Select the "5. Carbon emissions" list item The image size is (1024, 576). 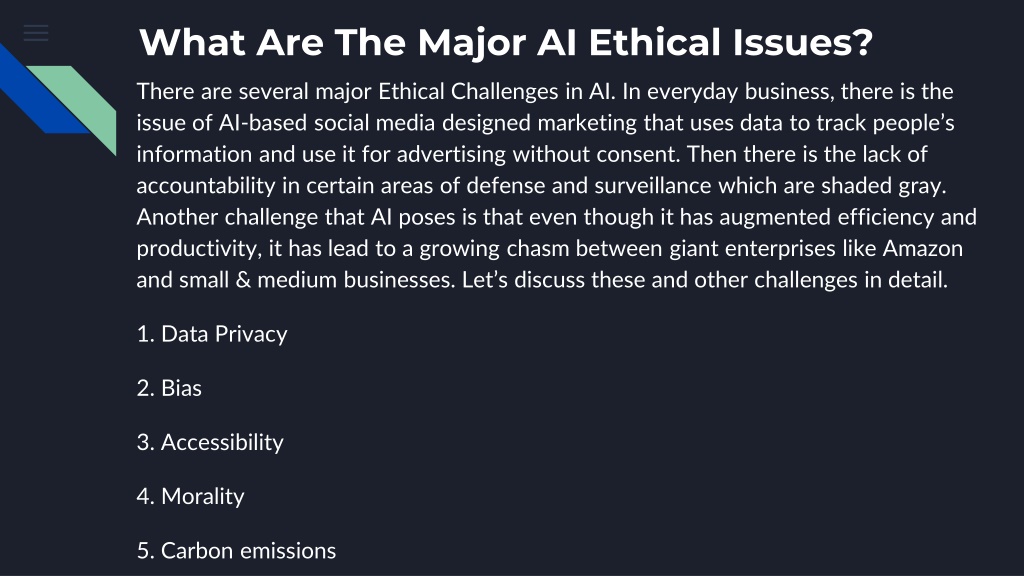(236, 551)
